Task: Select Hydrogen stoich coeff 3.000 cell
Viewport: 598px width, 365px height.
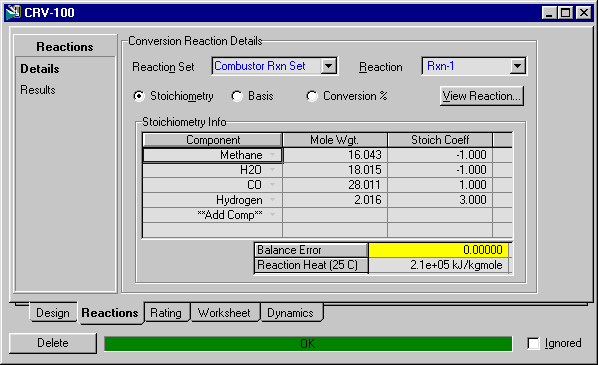Action: click(x=440, y=199)
